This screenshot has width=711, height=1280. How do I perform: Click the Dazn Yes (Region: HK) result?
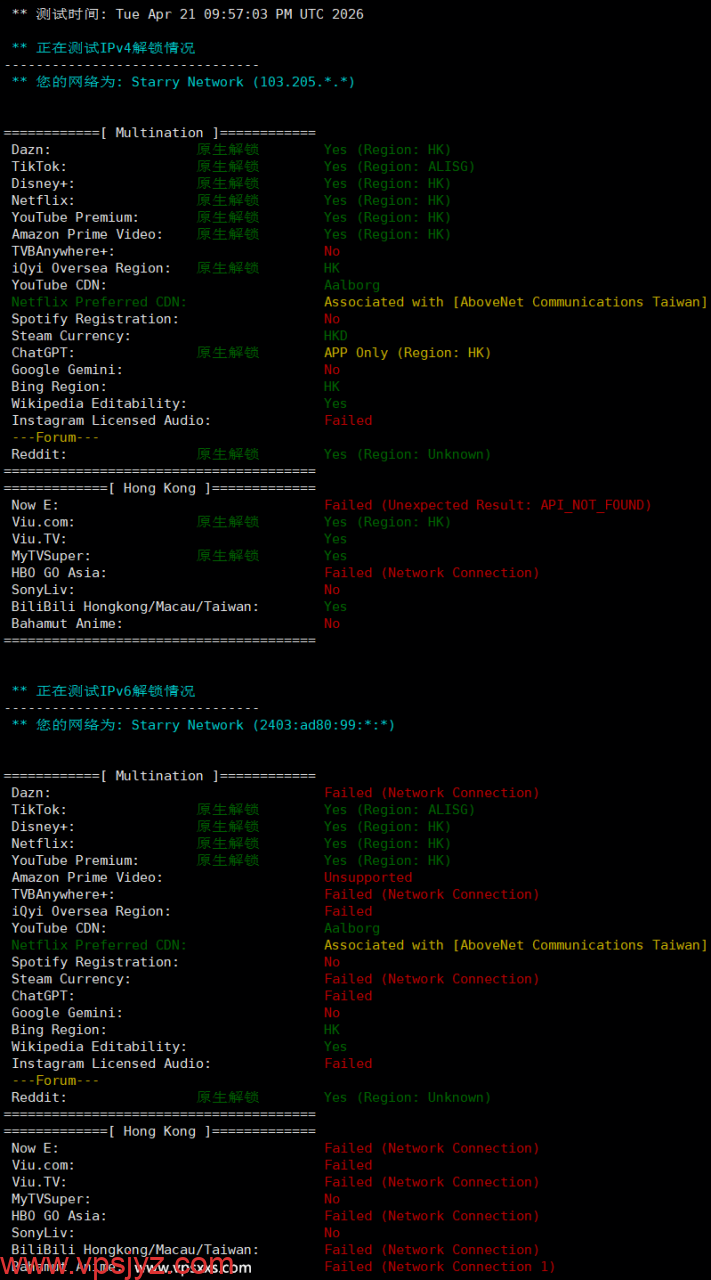(x=387, y=150)
